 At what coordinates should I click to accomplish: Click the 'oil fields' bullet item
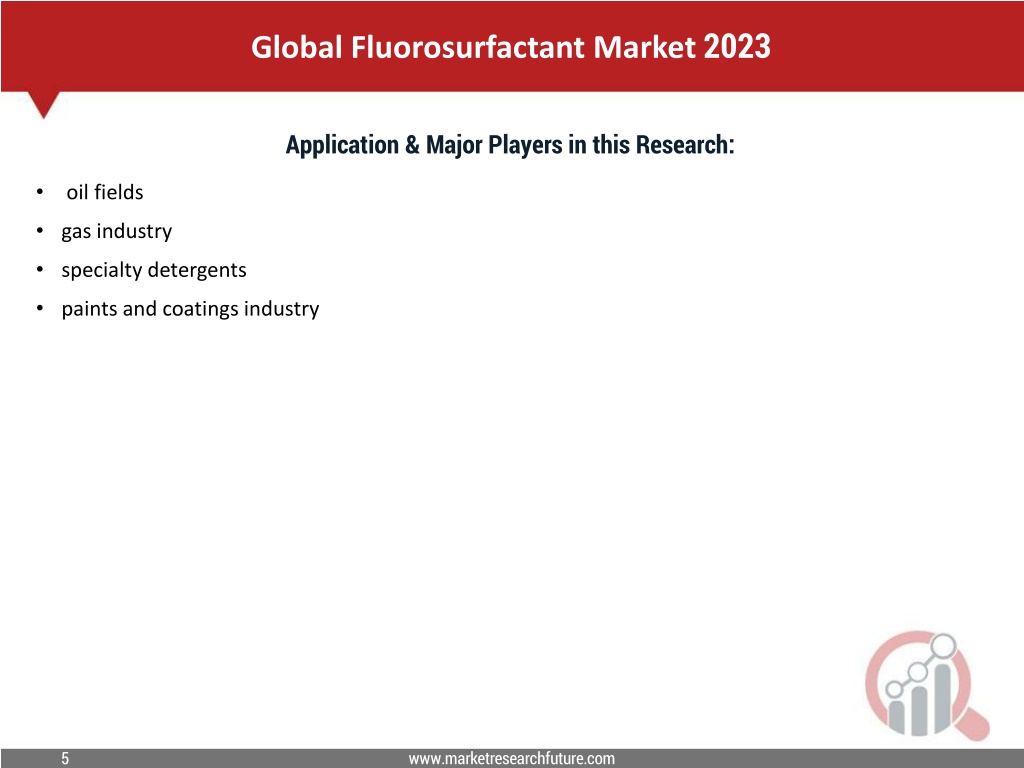[x=104, y=192]
